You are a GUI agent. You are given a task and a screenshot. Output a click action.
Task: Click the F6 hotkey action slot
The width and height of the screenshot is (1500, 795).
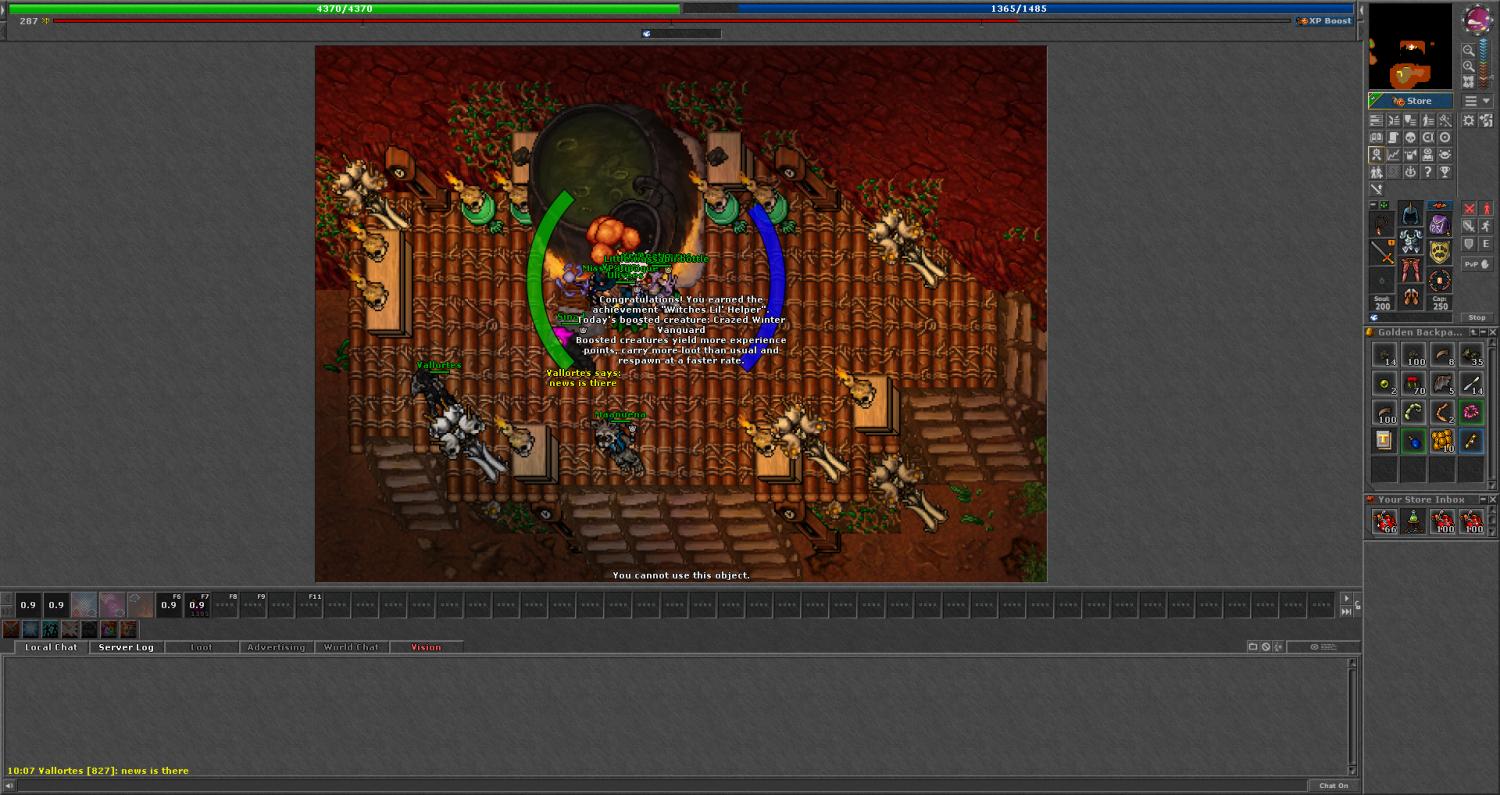[x=169, y=604]
